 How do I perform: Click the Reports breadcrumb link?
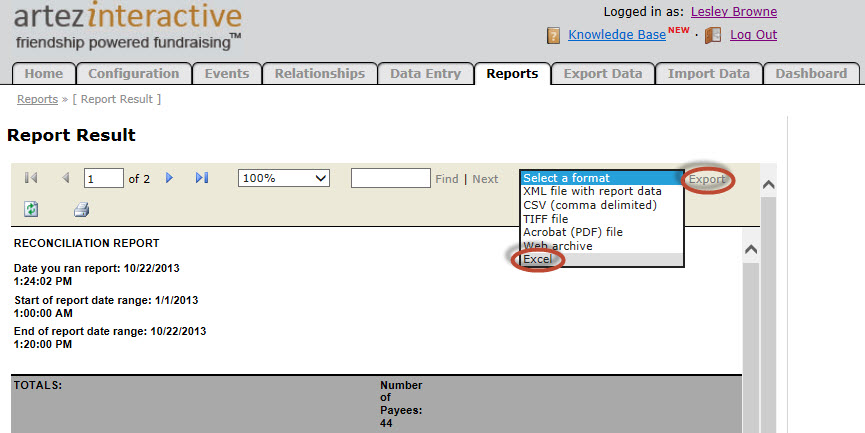click(37, 99)
